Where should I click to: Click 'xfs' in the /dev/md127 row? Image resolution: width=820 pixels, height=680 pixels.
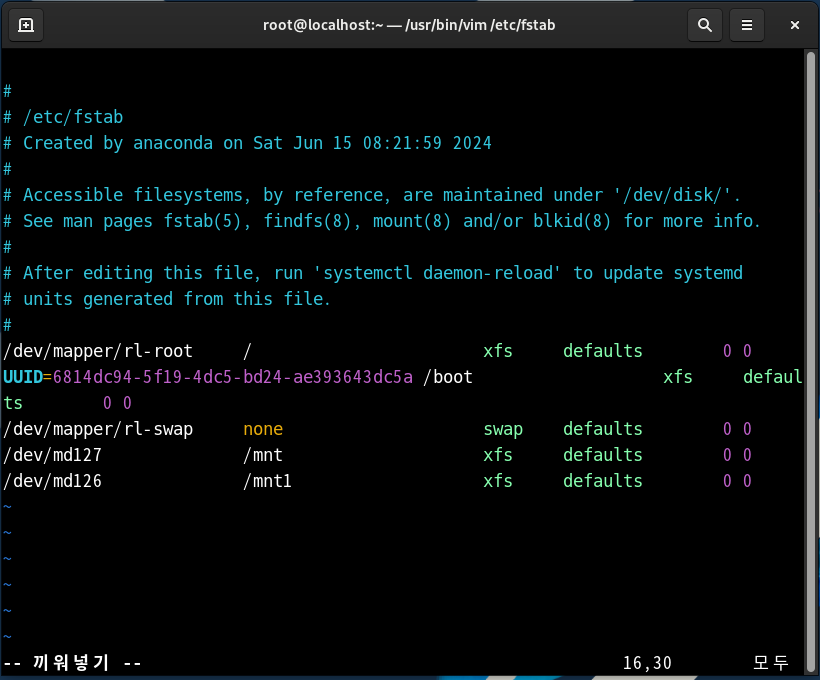[498, 455]
